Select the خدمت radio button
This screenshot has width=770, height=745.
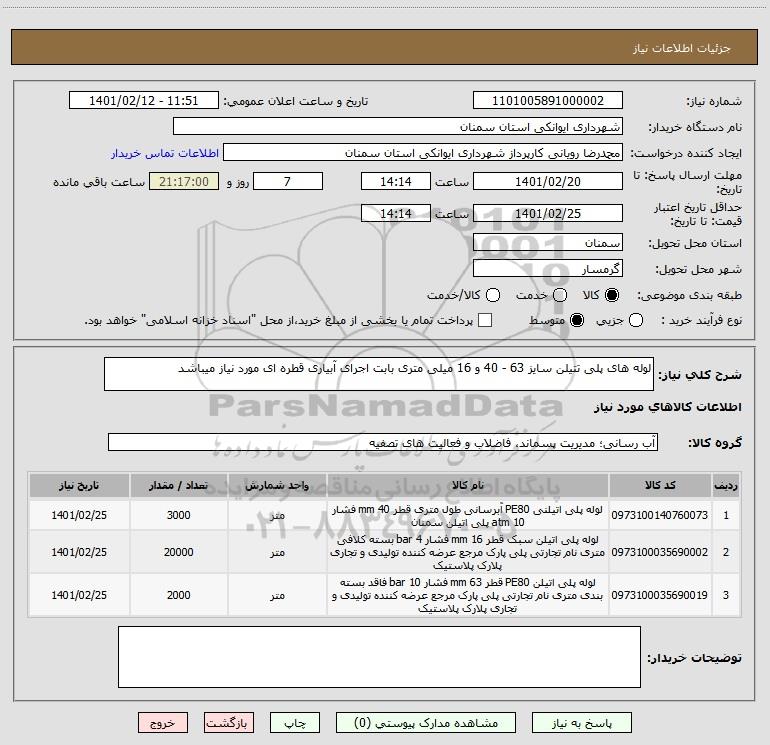point(560,295)
